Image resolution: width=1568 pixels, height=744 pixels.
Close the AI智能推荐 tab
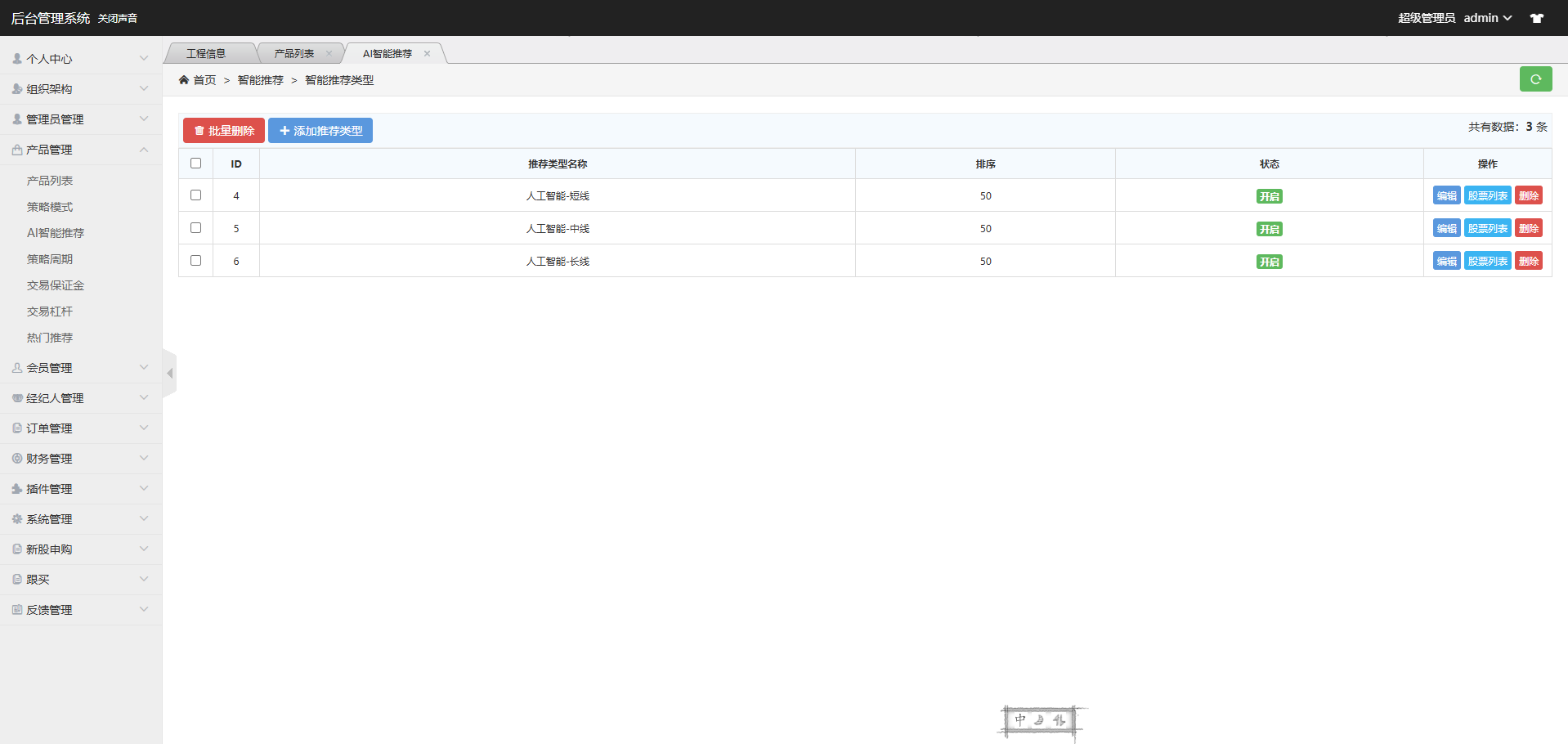tap(427, 54)
